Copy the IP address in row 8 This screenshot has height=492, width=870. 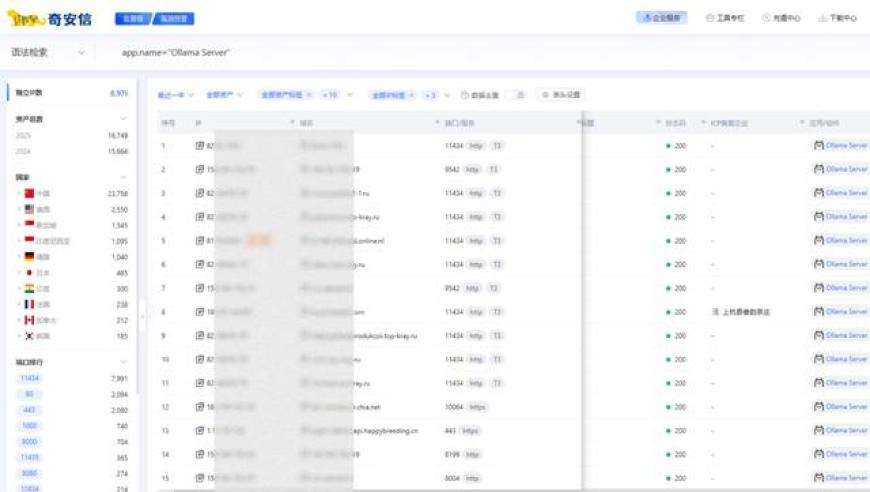[200, 312]
